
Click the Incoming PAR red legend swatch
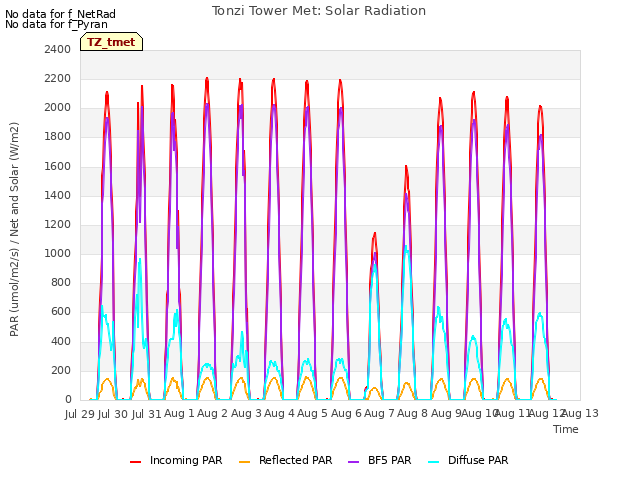point(136,462)
